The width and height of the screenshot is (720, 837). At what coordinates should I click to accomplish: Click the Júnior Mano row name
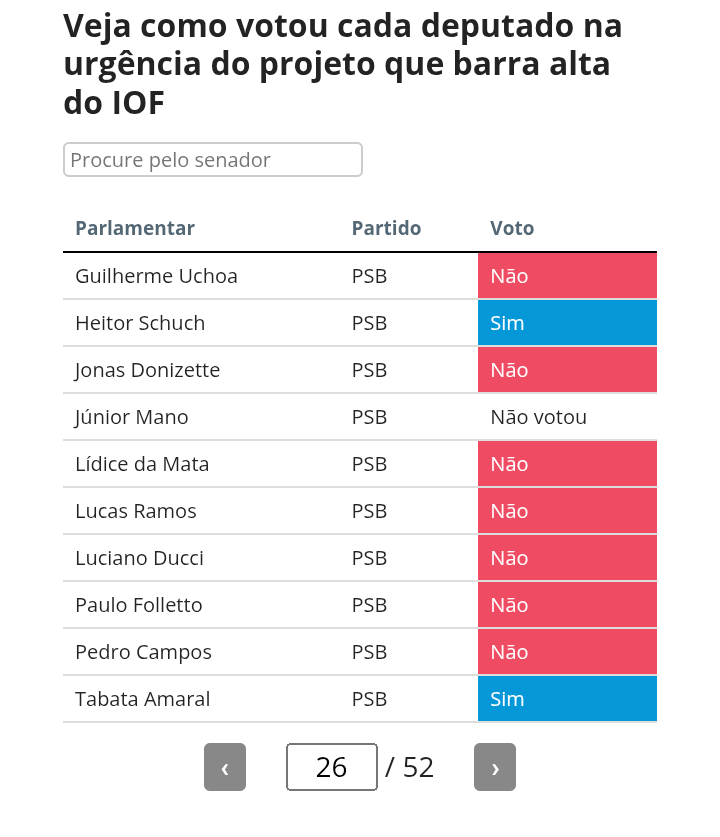132,417
